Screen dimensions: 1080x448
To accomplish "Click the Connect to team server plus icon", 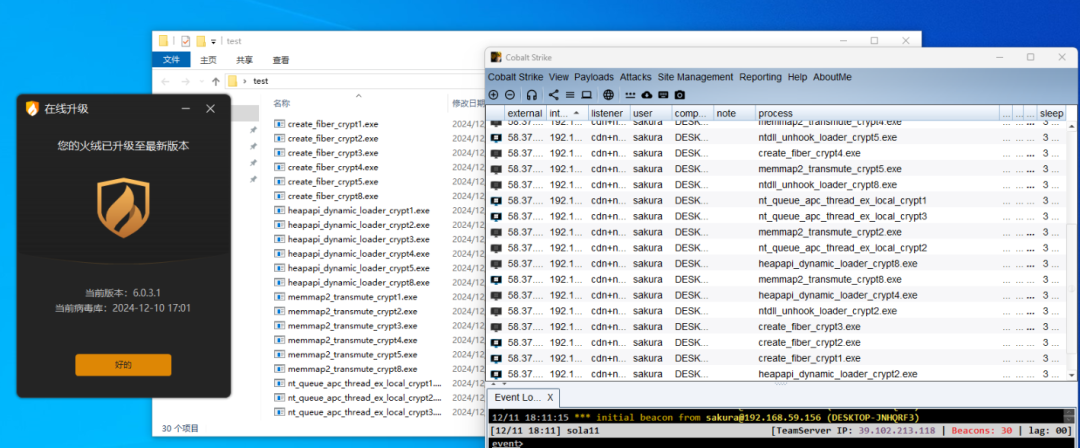I will point(493,94).
